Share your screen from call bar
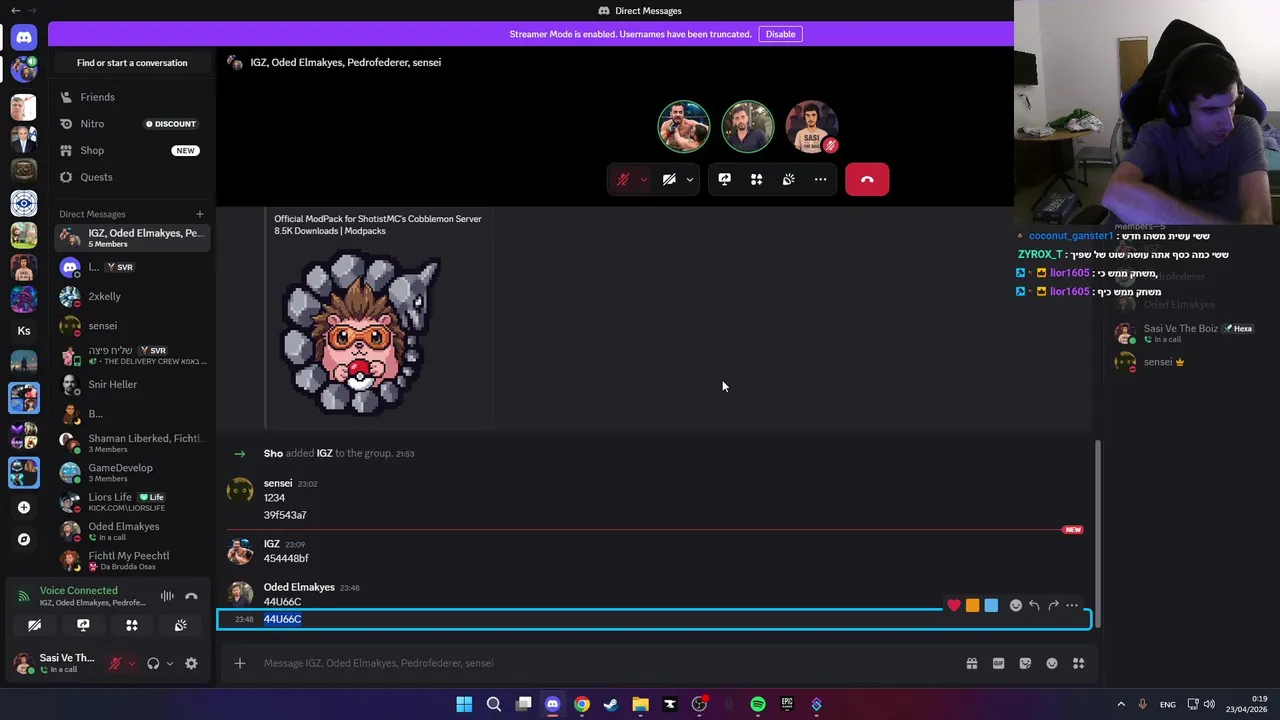 coord(725,179)
